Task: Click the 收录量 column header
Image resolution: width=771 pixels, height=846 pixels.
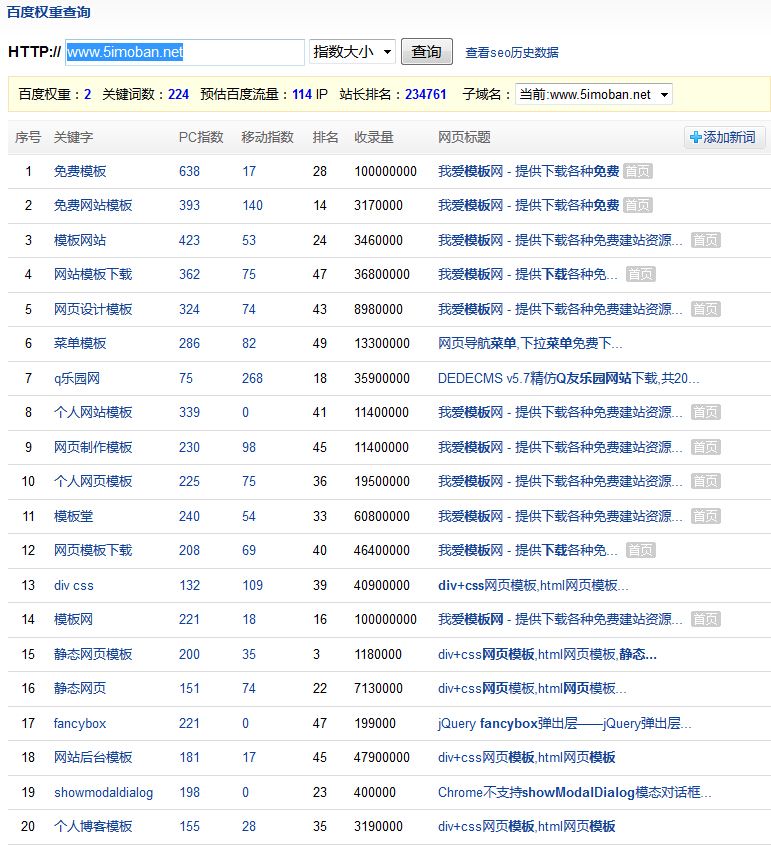Action: pyautogui.click(x=373, y=137)
